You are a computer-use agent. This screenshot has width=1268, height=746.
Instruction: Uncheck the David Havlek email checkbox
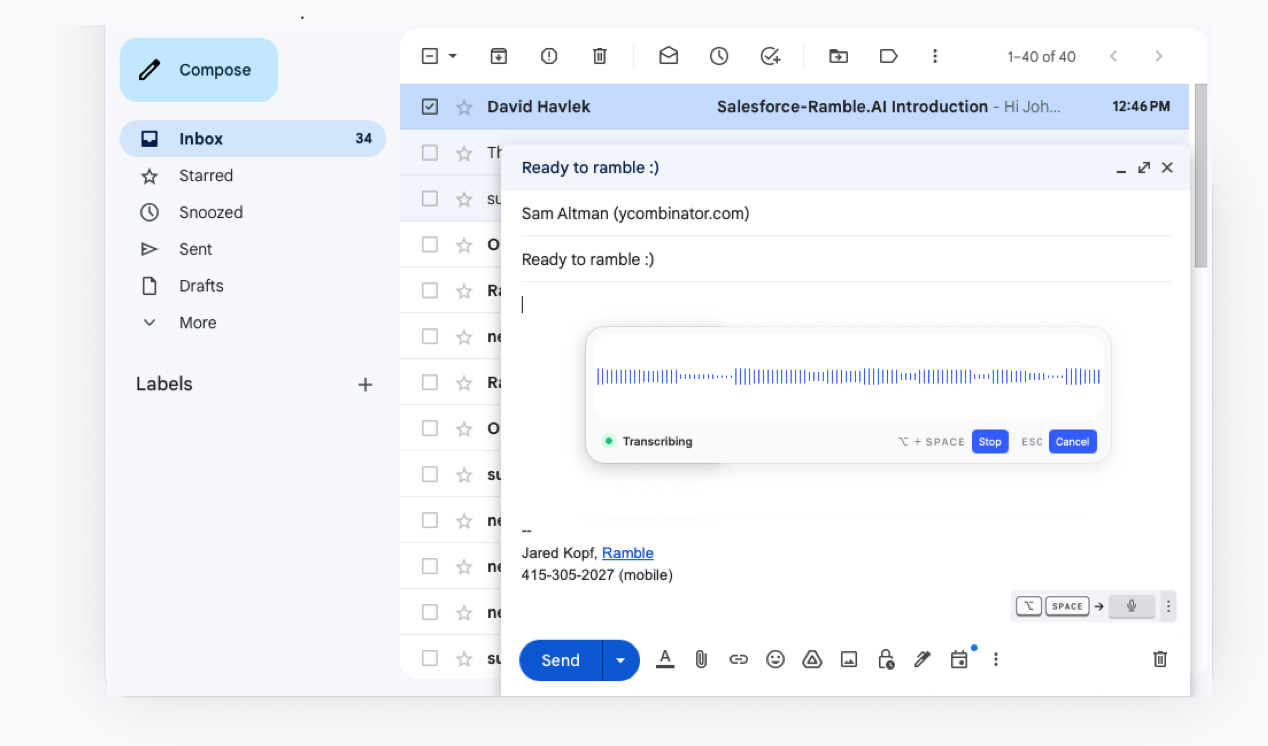[430, 107]
